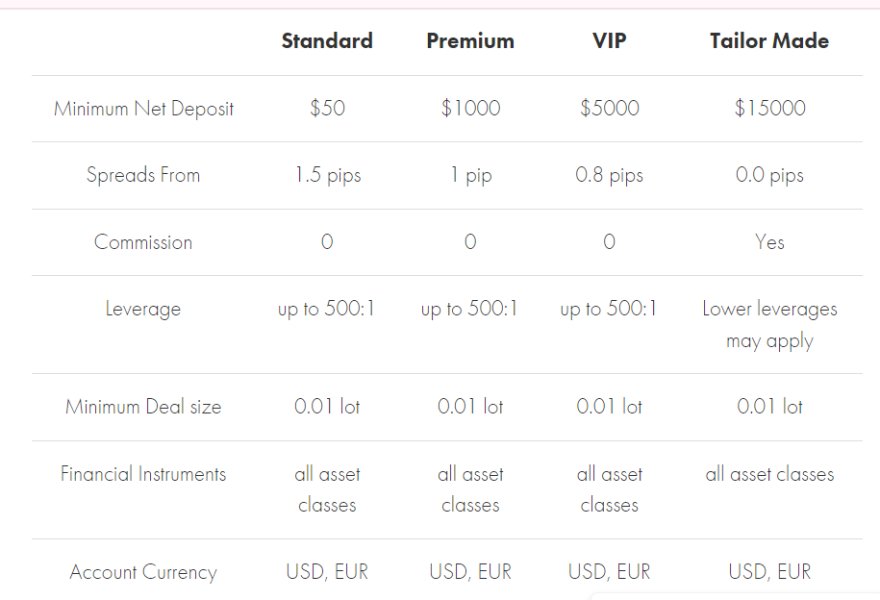
Task: Select the Spreads From row label
Action: point(143,175)
